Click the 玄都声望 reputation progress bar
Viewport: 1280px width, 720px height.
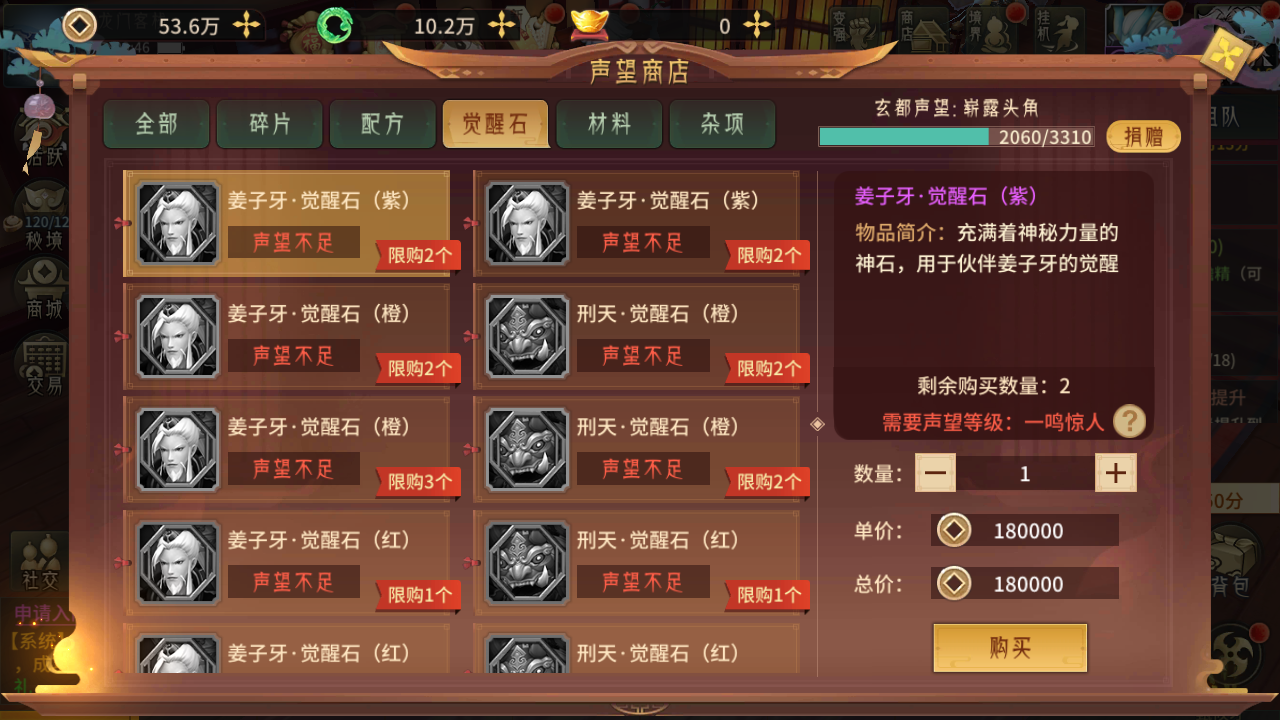pyautogui.click(x=956, y=137)
